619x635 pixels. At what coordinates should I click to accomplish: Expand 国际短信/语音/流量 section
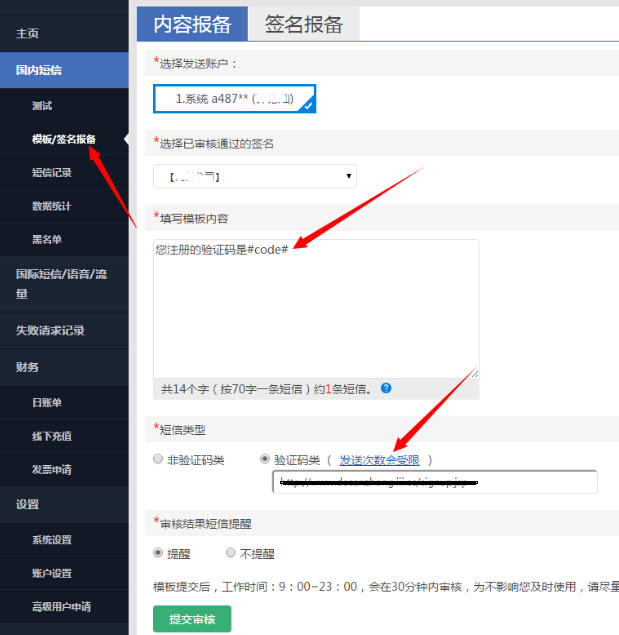(x=62, y=283)
